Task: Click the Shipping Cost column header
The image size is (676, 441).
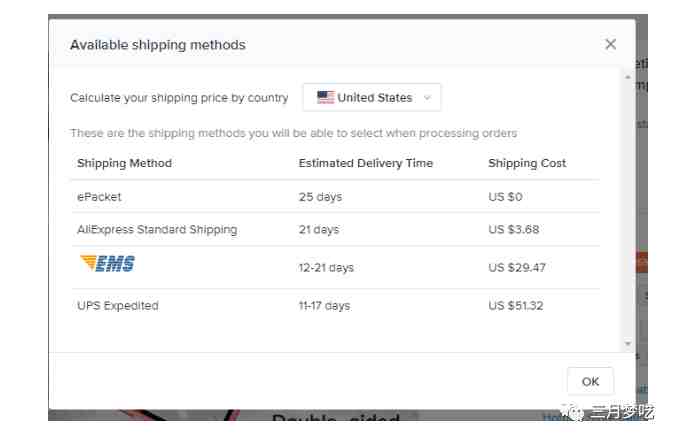Action: 527,163
